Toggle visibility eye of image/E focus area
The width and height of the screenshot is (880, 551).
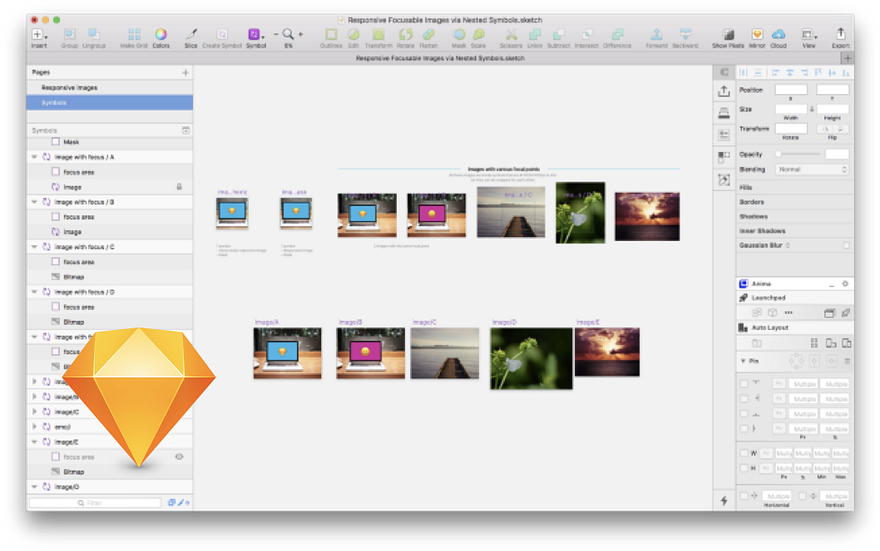pyautogui.click(x=179, y=457)
